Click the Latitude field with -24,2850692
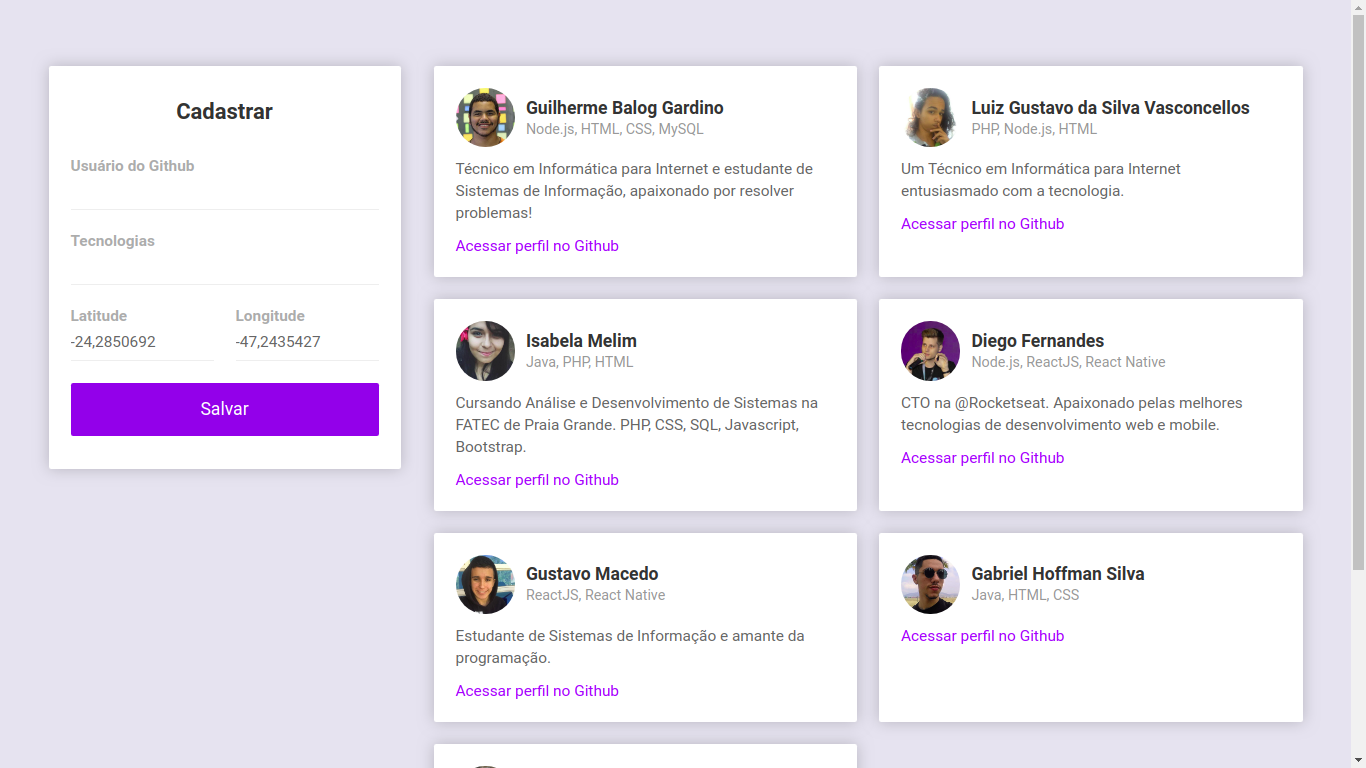 tap(142, 343)
